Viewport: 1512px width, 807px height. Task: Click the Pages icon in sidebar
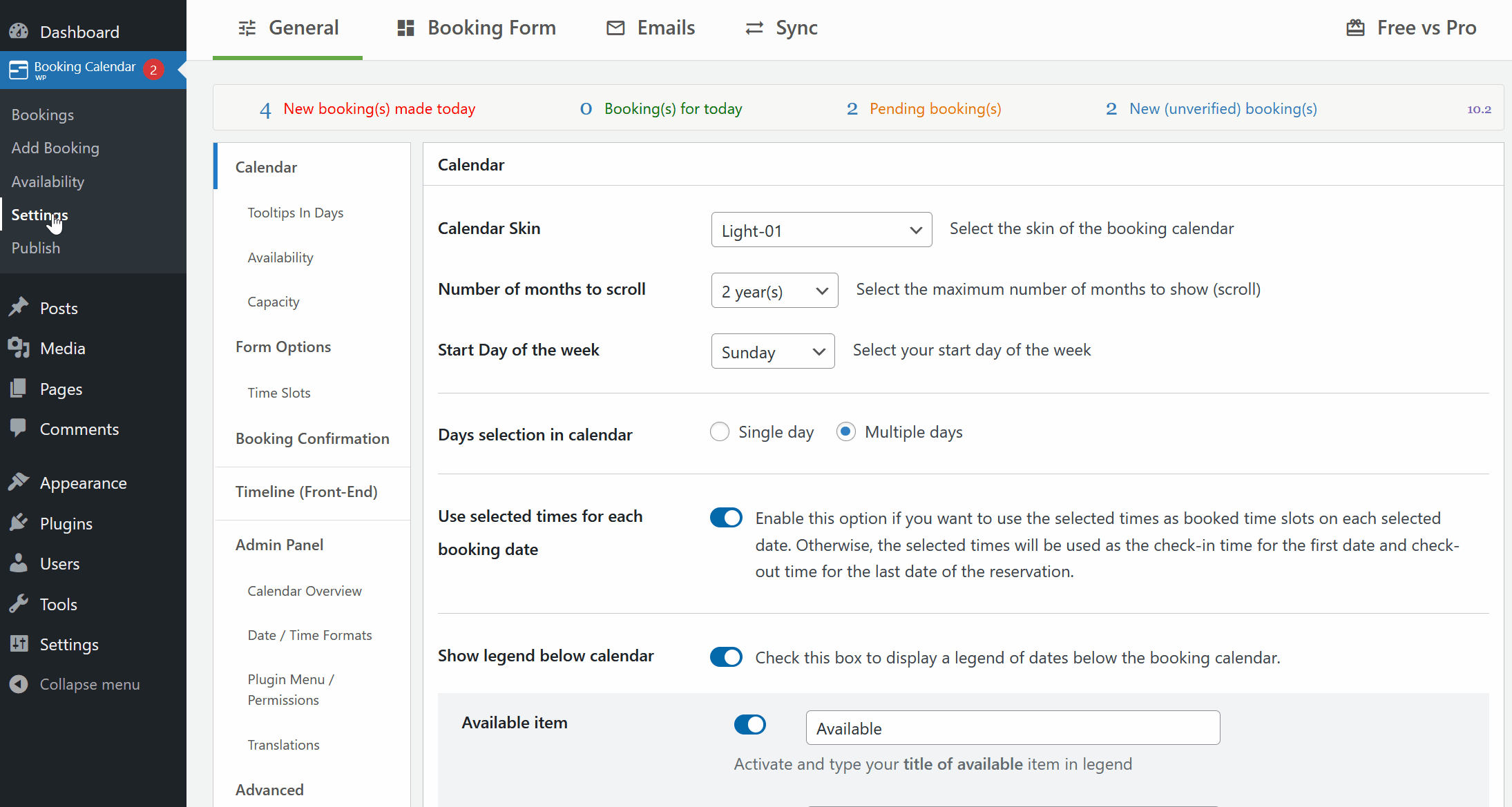pyautogui.click(x=19, y=389)
